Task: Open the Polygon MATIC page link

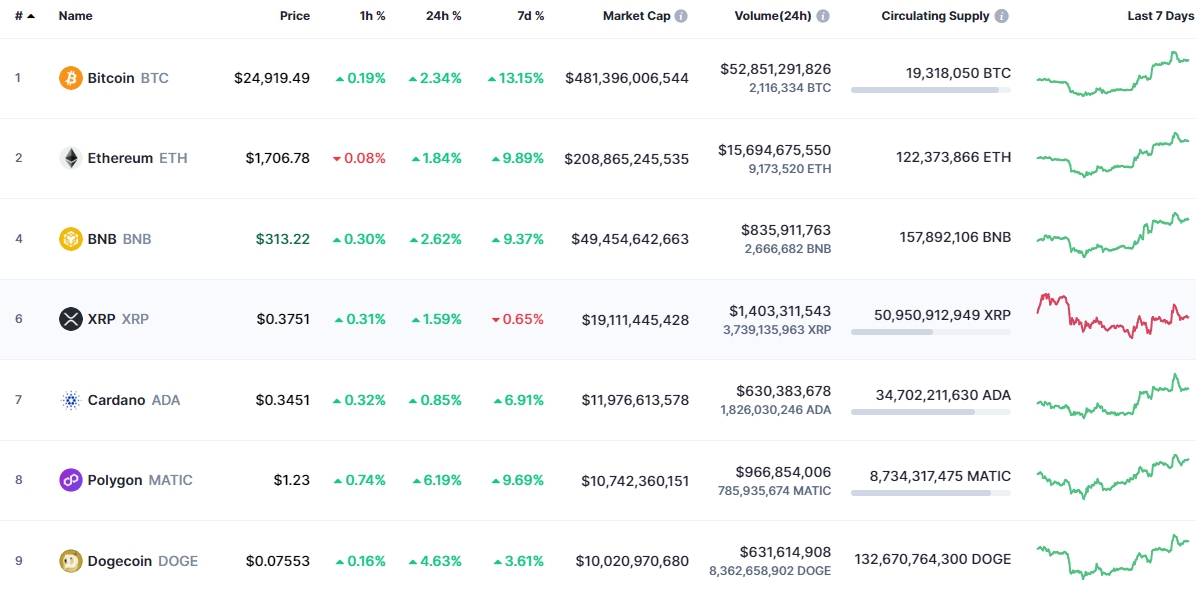Action: point(140,480)
